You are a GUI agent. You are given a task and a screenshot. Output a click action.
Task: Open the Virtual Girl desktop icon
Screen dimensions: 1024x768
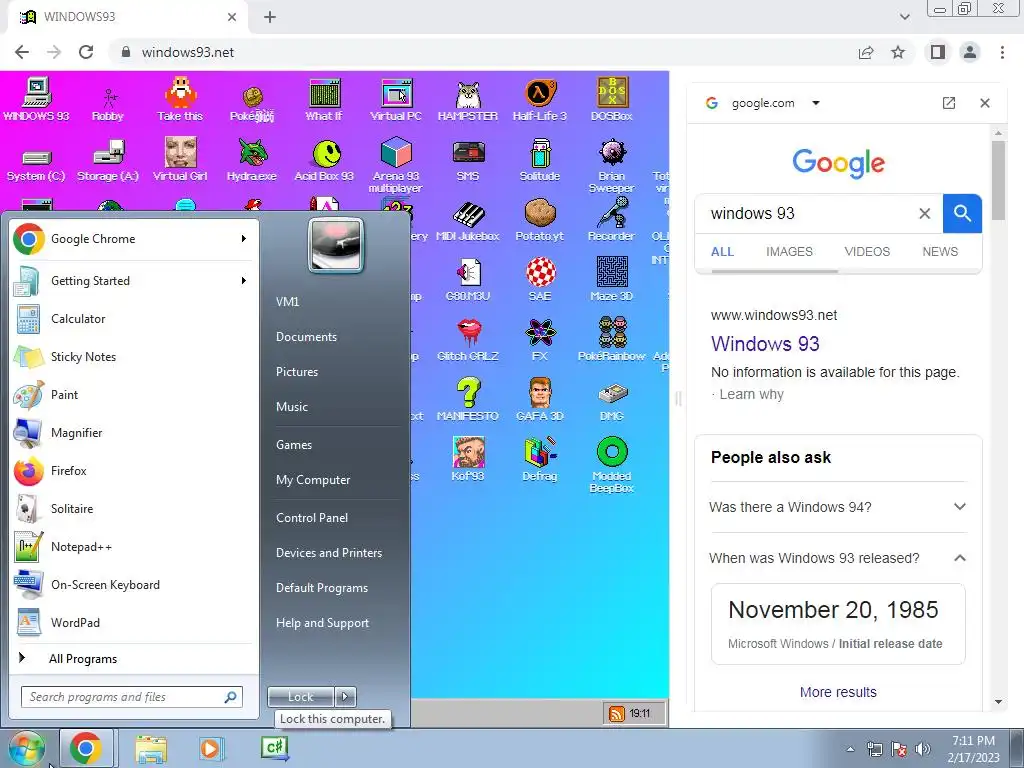tap(180, 159)
